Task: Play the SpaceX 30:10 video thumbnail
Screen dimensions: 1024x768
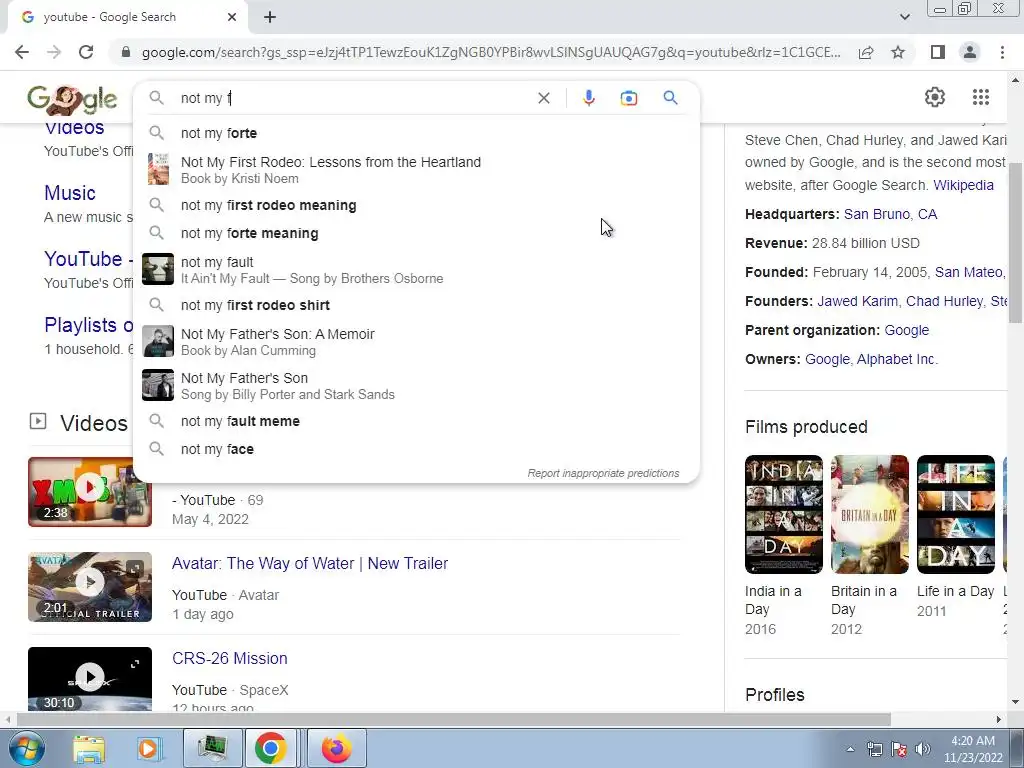Action: click(x=90, y=679)
